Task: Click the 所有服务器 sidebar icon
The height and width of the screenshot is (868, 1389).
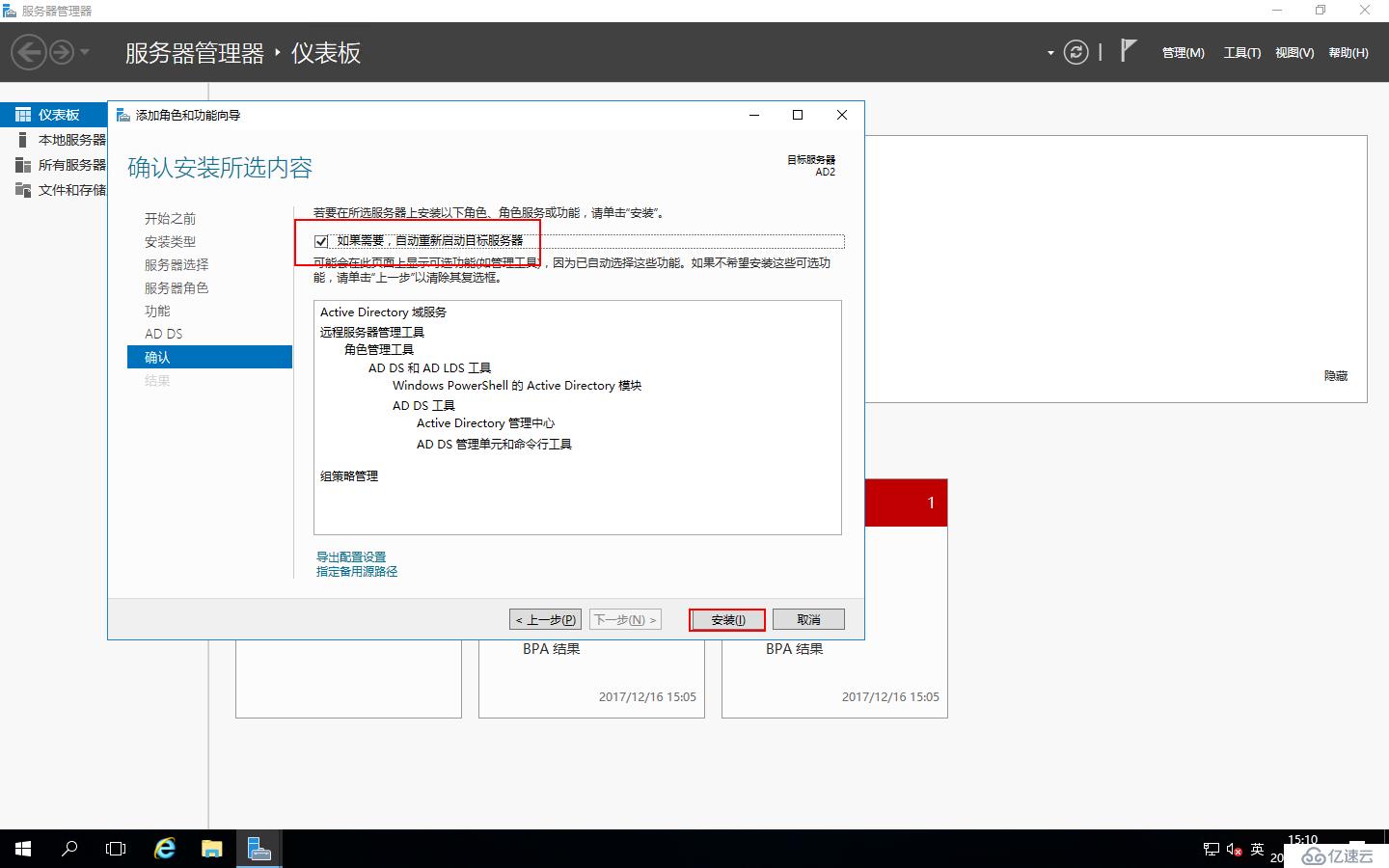Action: click(23, 165)
